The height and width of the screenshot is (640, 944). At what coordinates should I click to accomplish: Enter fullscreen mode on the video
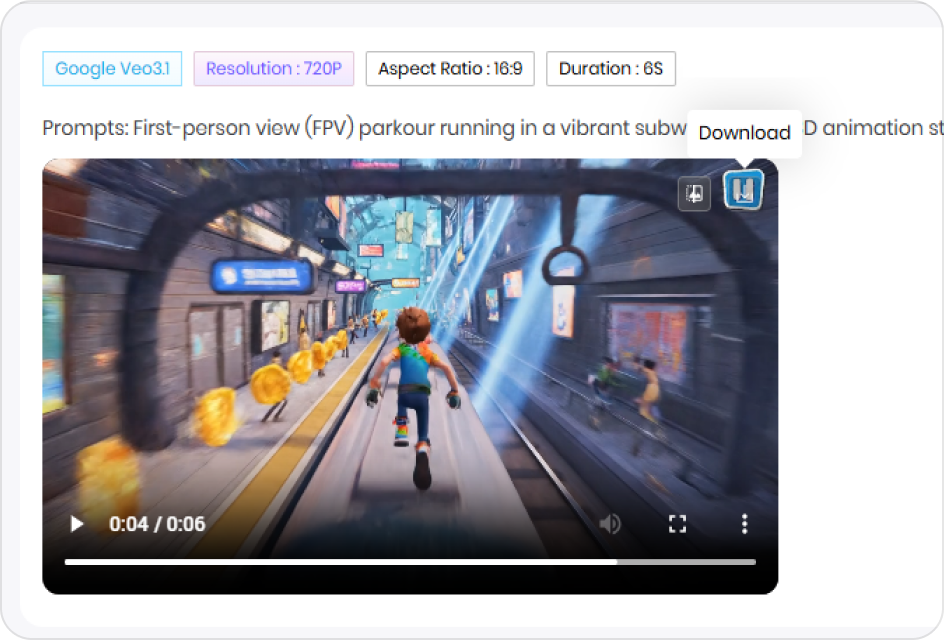coord(677,523)
